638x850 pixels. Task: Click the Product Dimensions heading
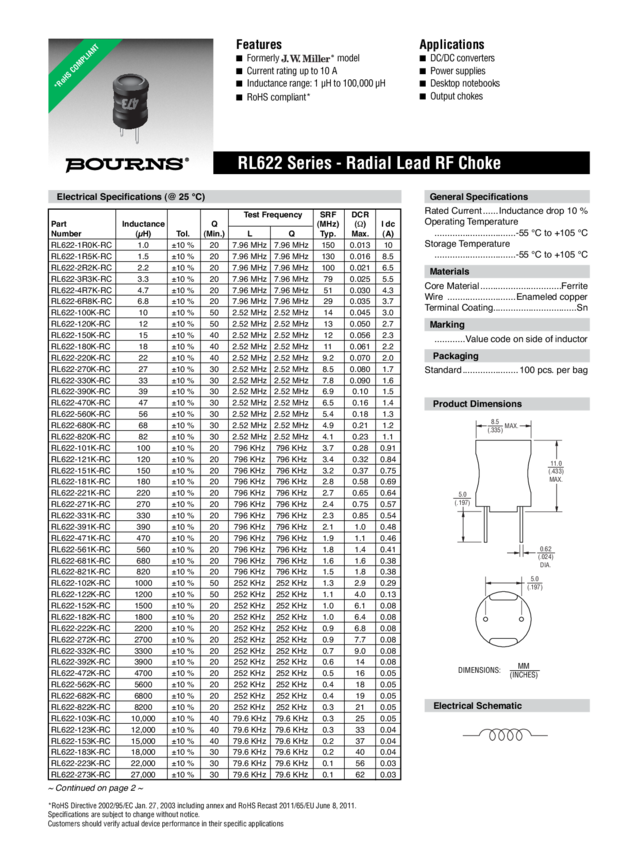tap(477, 404)
